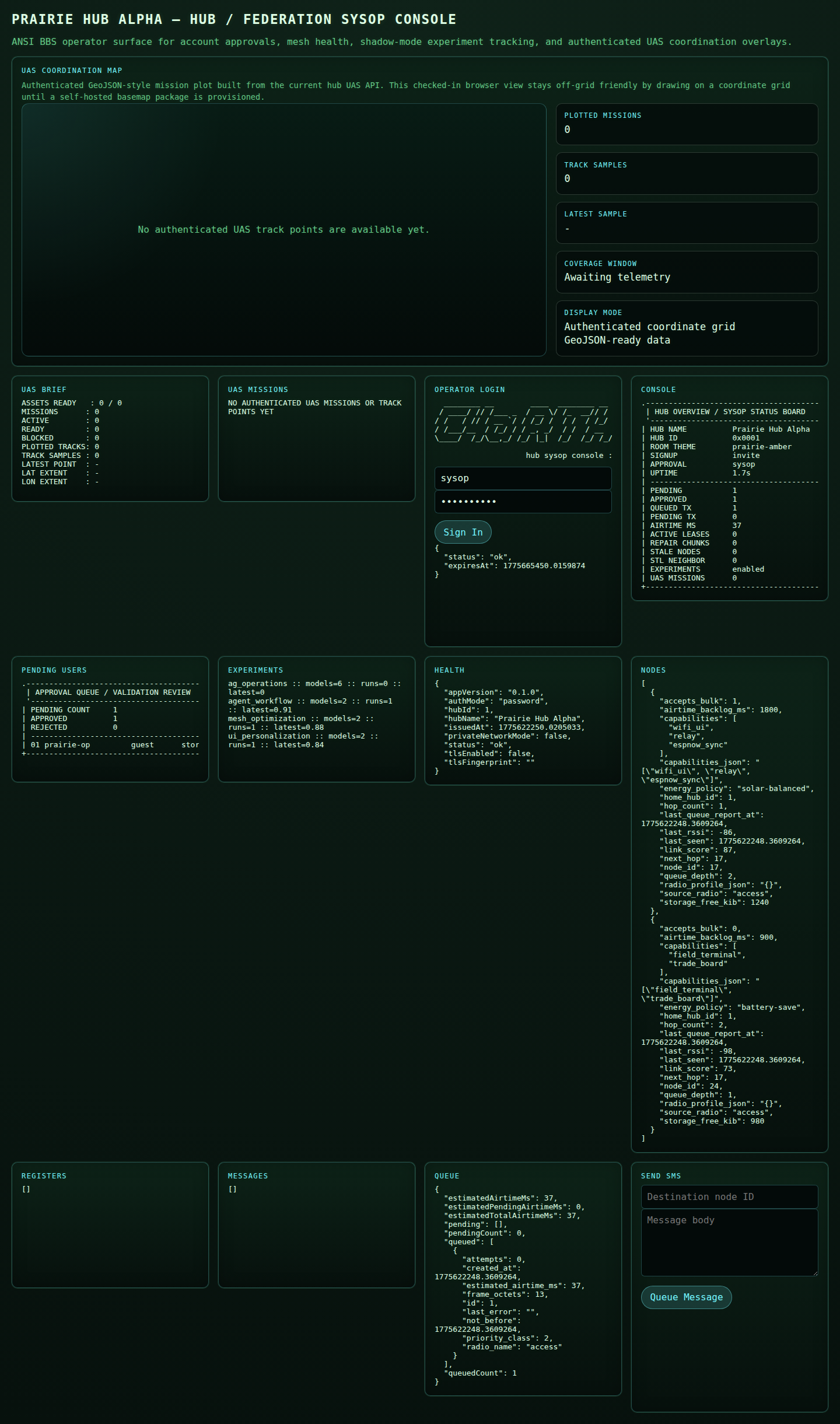Click the authMode password line in Health
Viewport: 840px width, 1424px height.
pyautogui.click(x=496, y=701)
